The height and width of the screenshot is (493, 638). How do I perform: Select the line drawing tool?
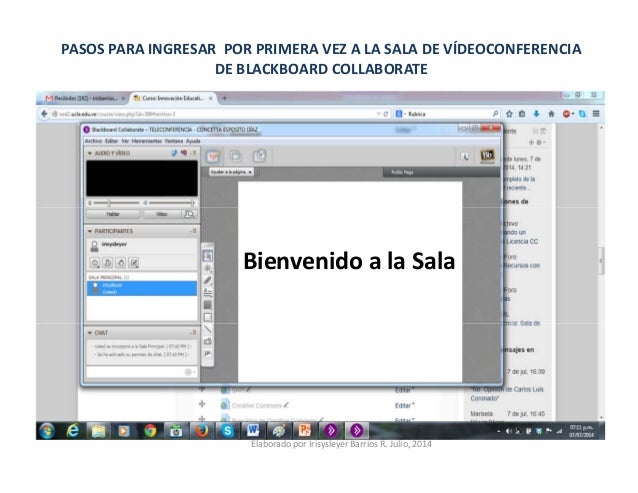208,329
